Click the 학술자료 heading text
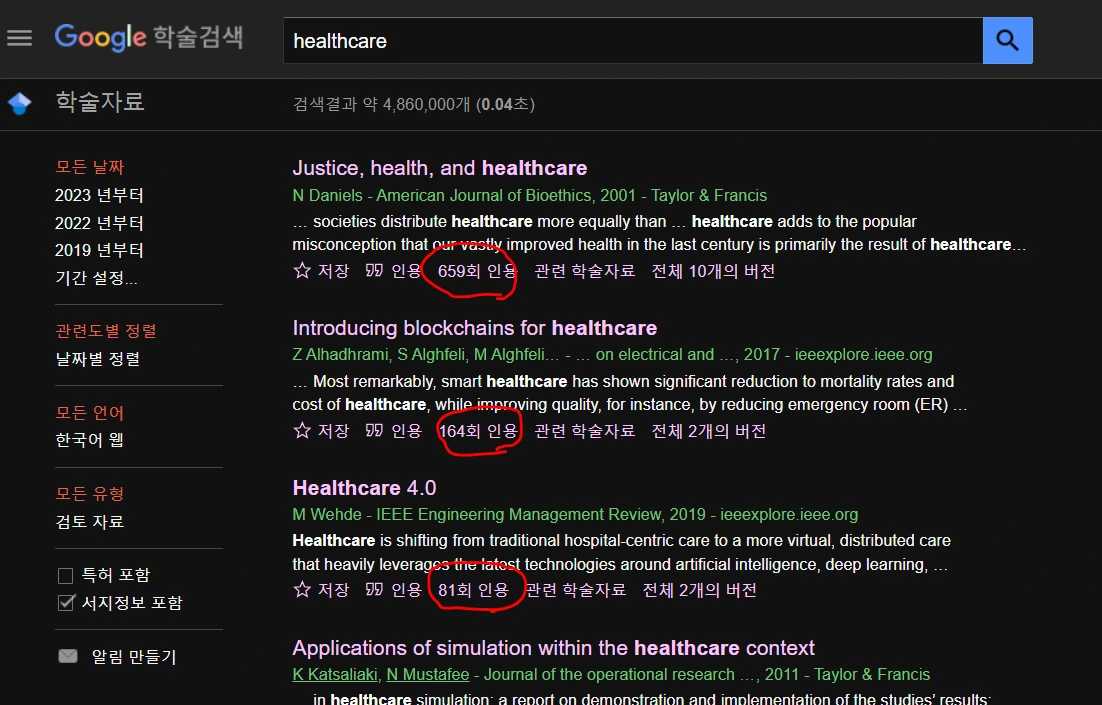This screenshot has height=705, width=1102. [x=100, y=102]
